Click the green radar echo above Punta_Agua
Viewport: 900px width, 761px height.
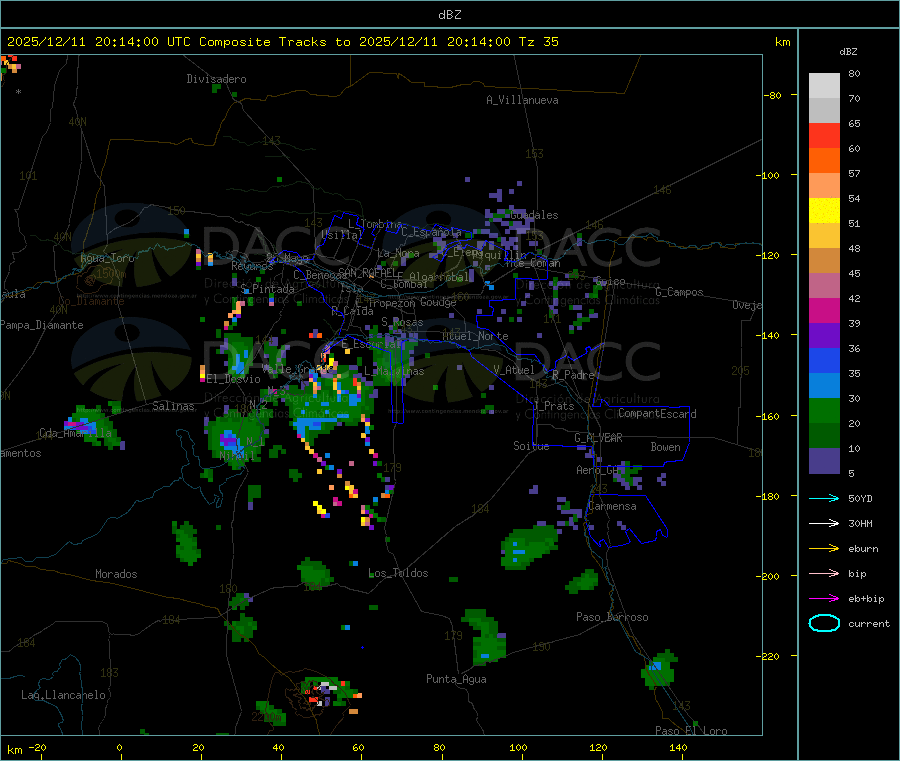coord(484,637)
